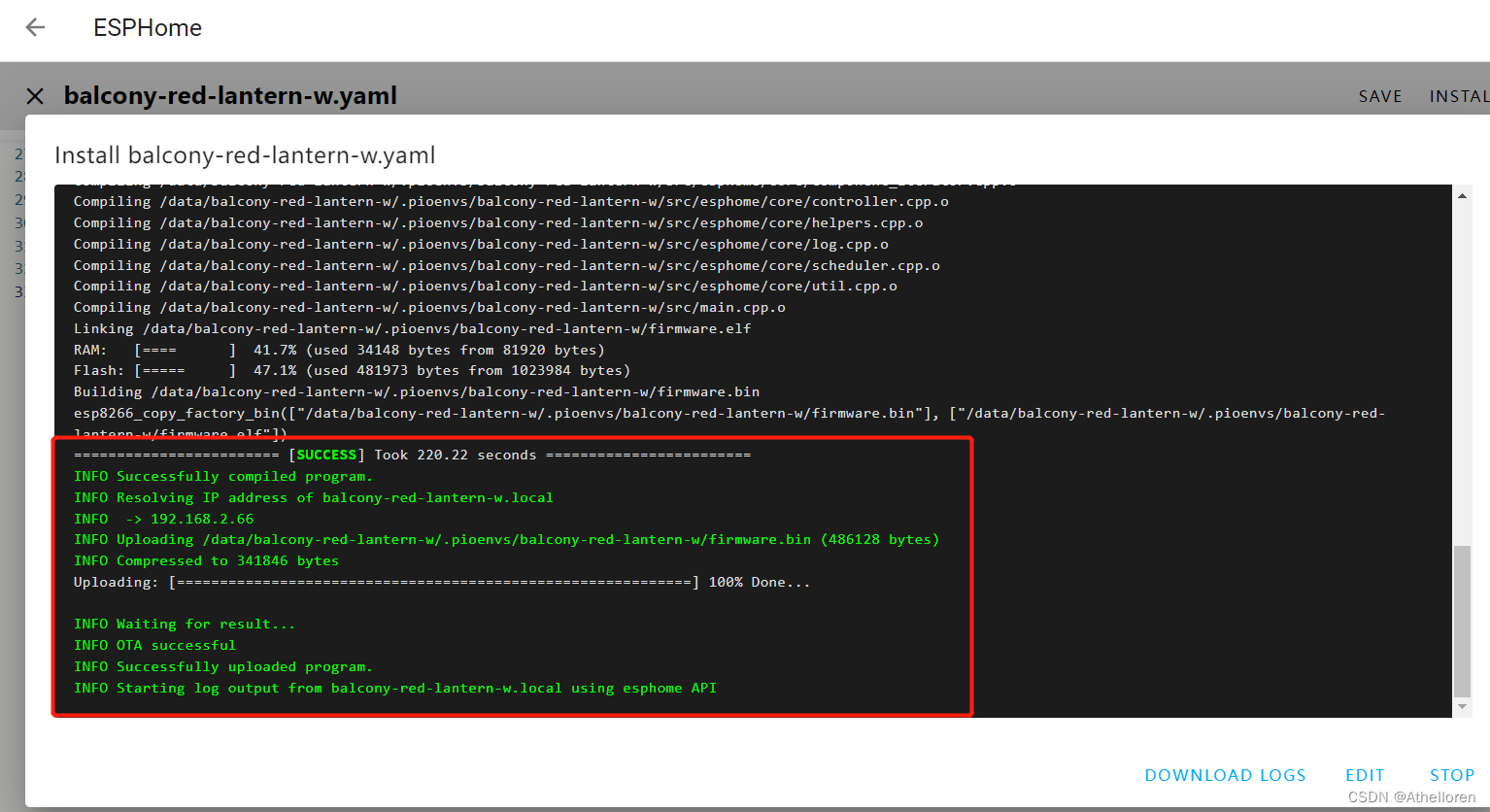Click 'INFO Resolving IP address' log line

point(314,497)
